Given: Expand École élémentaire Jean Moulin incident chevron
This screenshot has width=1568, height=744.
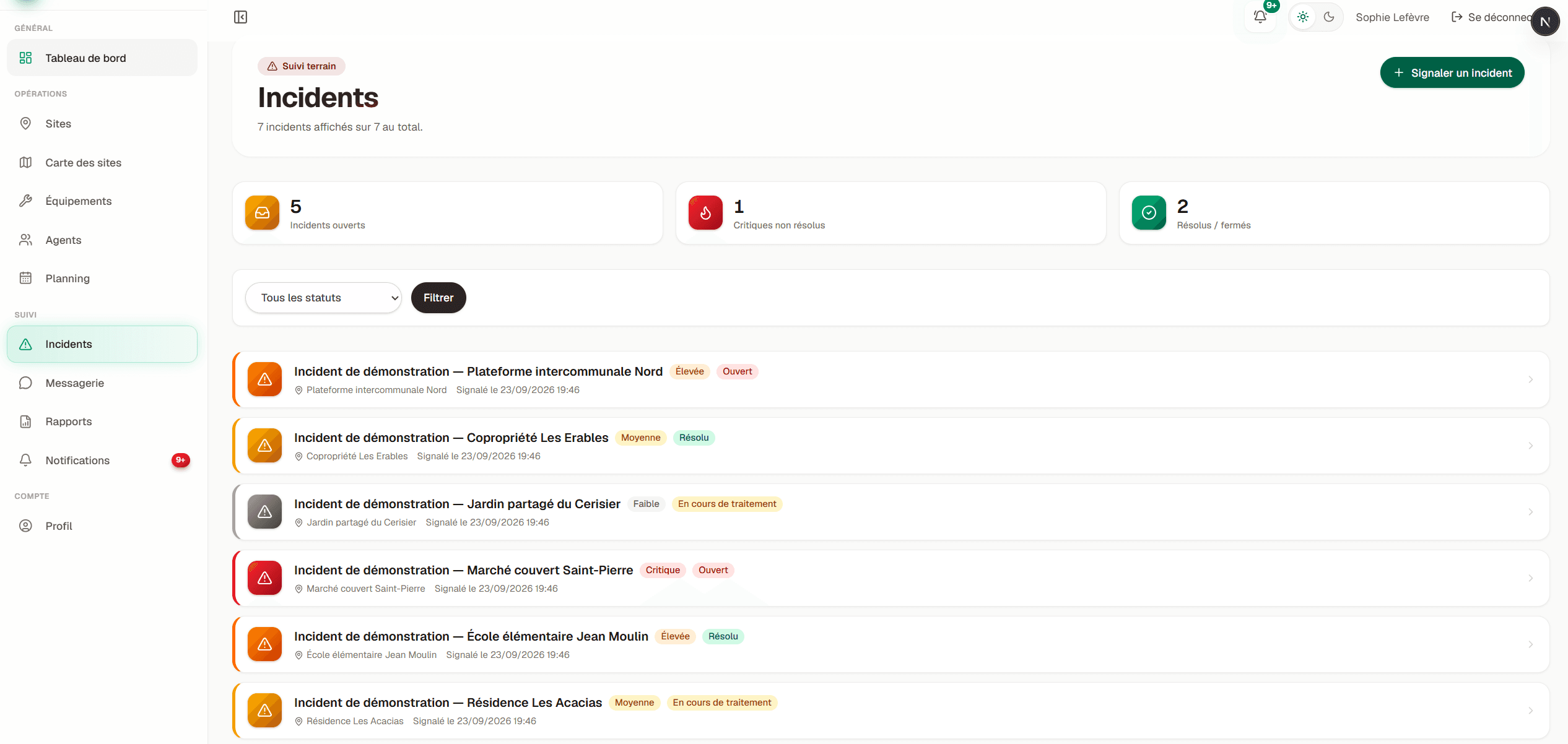Looking at the screenshot, I should pos(1531,644).
